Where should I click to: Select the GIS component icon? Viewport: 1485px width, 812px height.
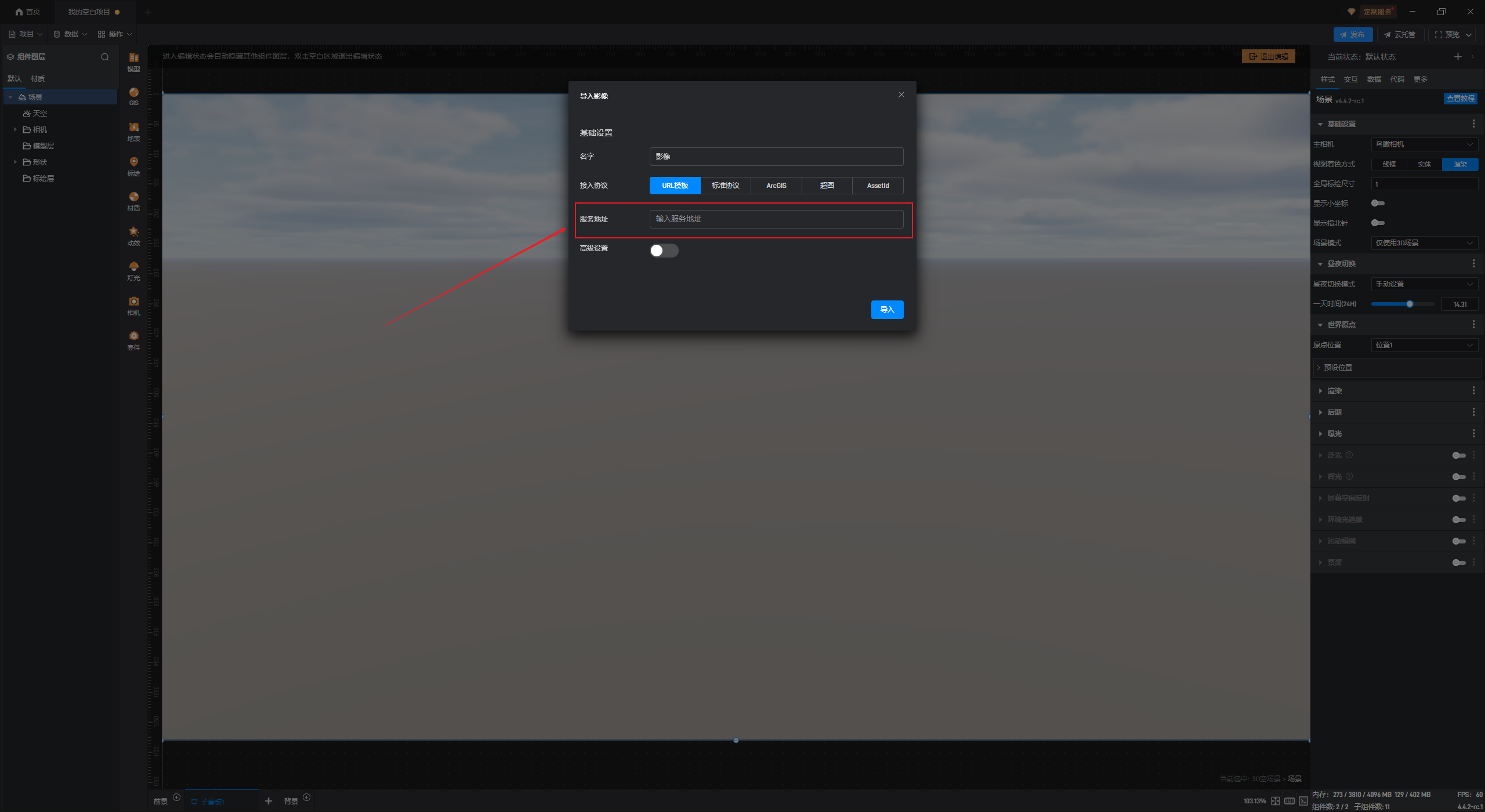click(133, 96)
